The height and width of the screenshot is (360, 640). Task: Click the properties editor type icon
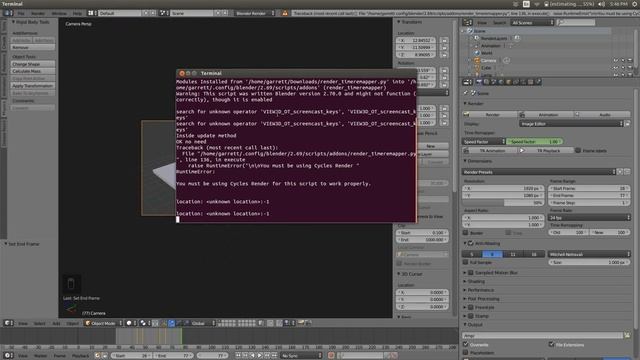(x=468, y=82)
